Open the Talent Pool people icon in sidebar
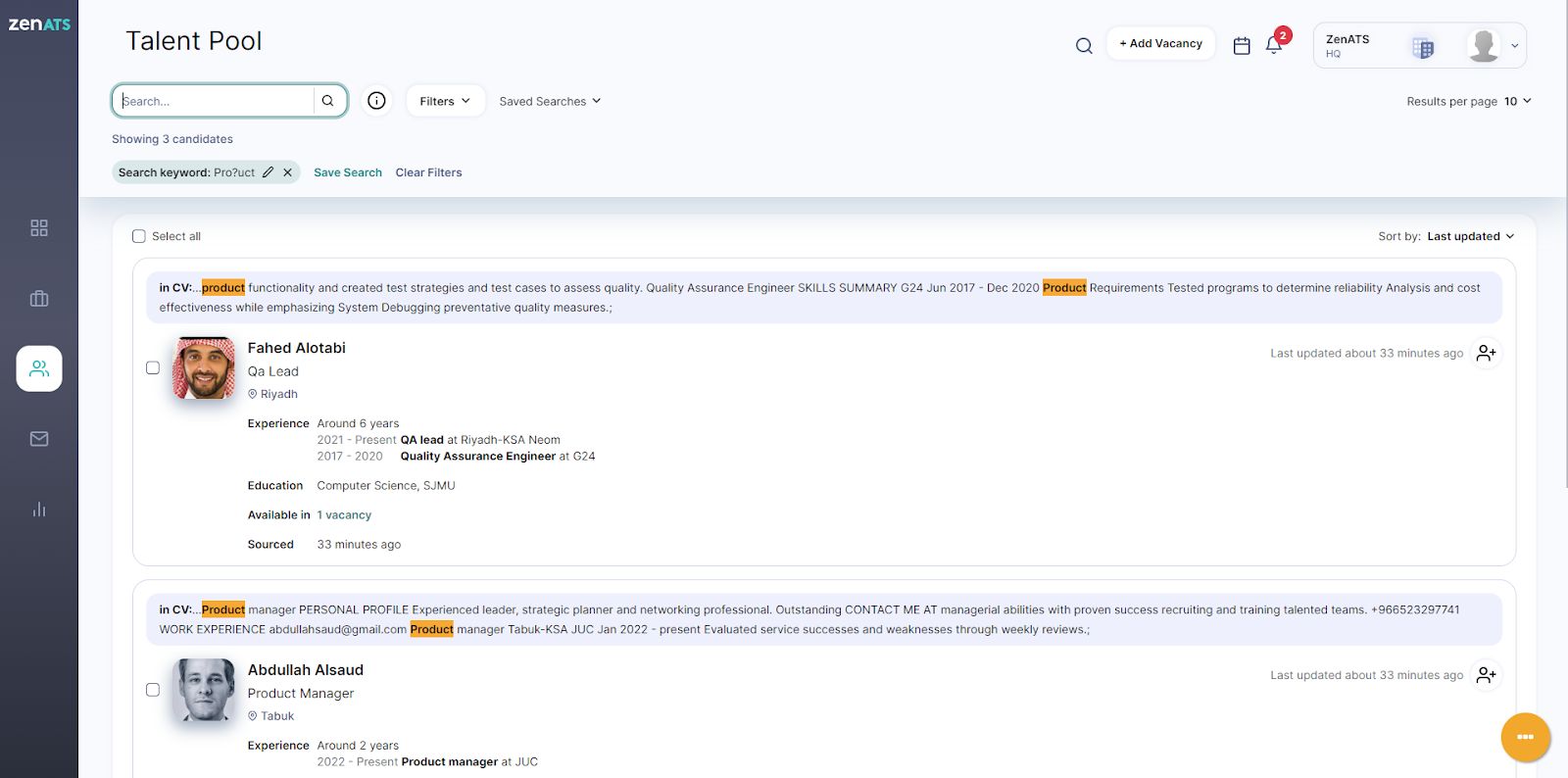1568x778 pixels. [x=39, y=368]
